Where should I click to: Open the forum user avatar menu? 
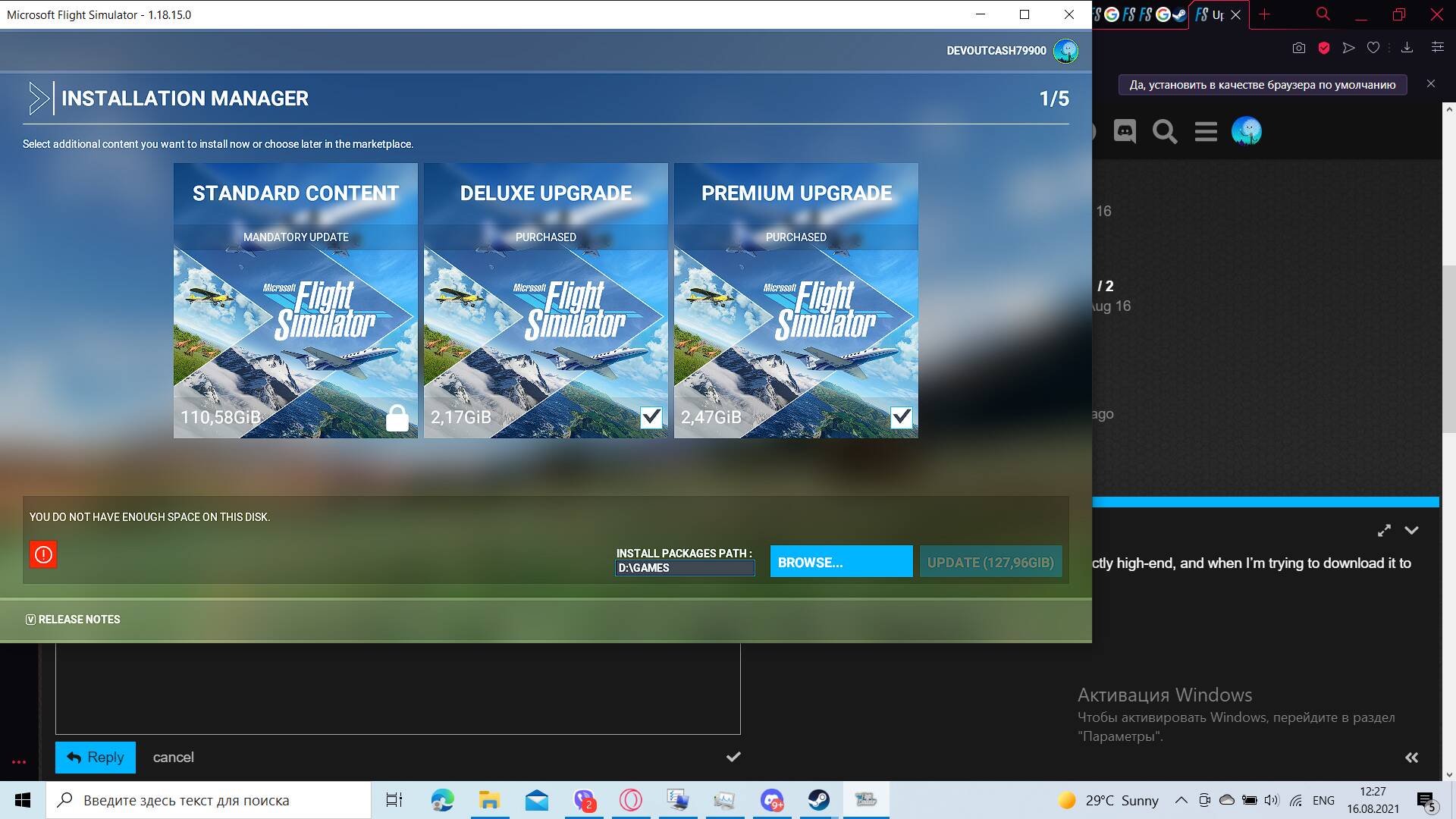tap(1247, 131)
